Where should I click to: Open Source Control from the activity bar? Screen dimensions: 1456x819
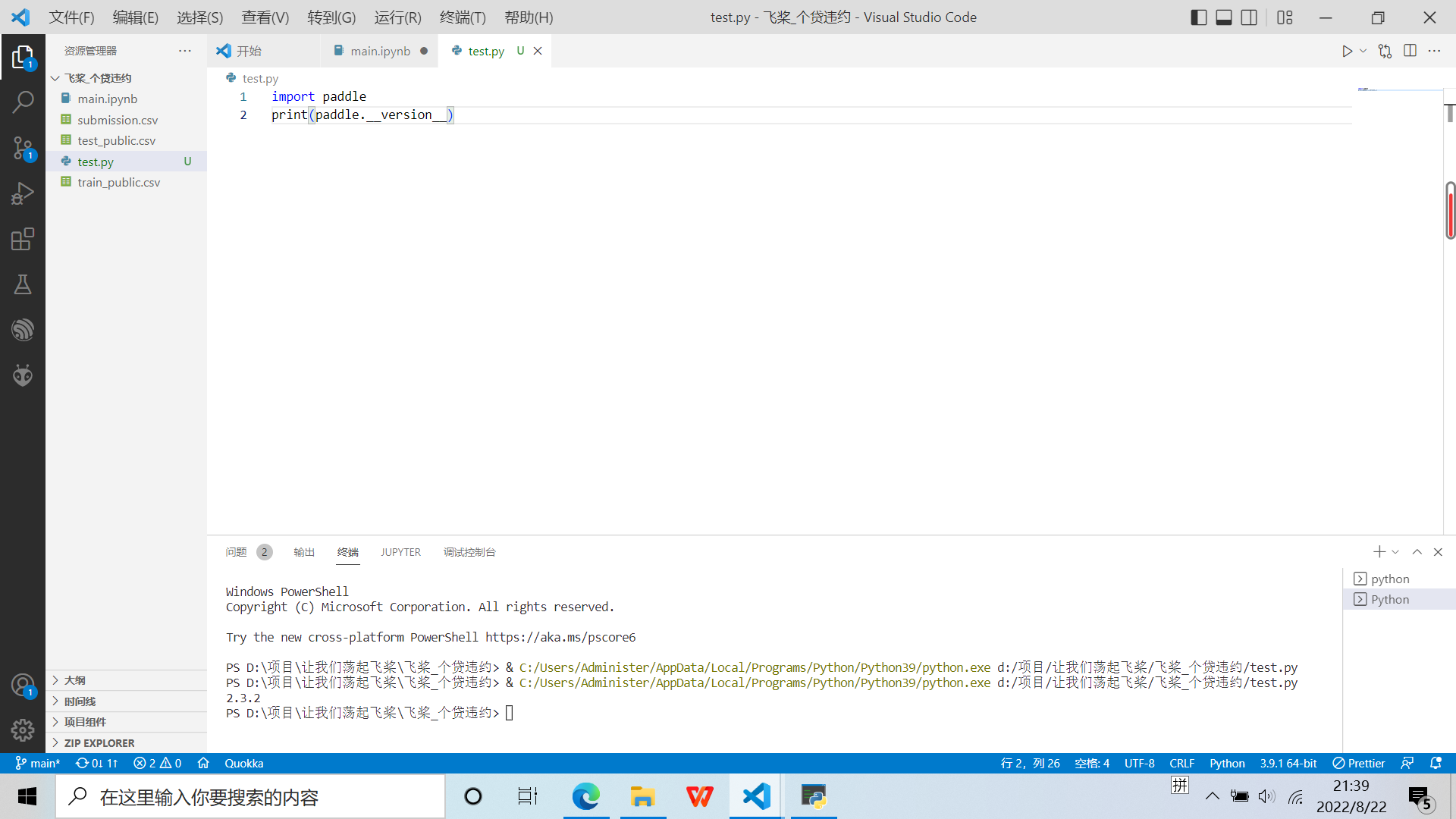point(23,147)
